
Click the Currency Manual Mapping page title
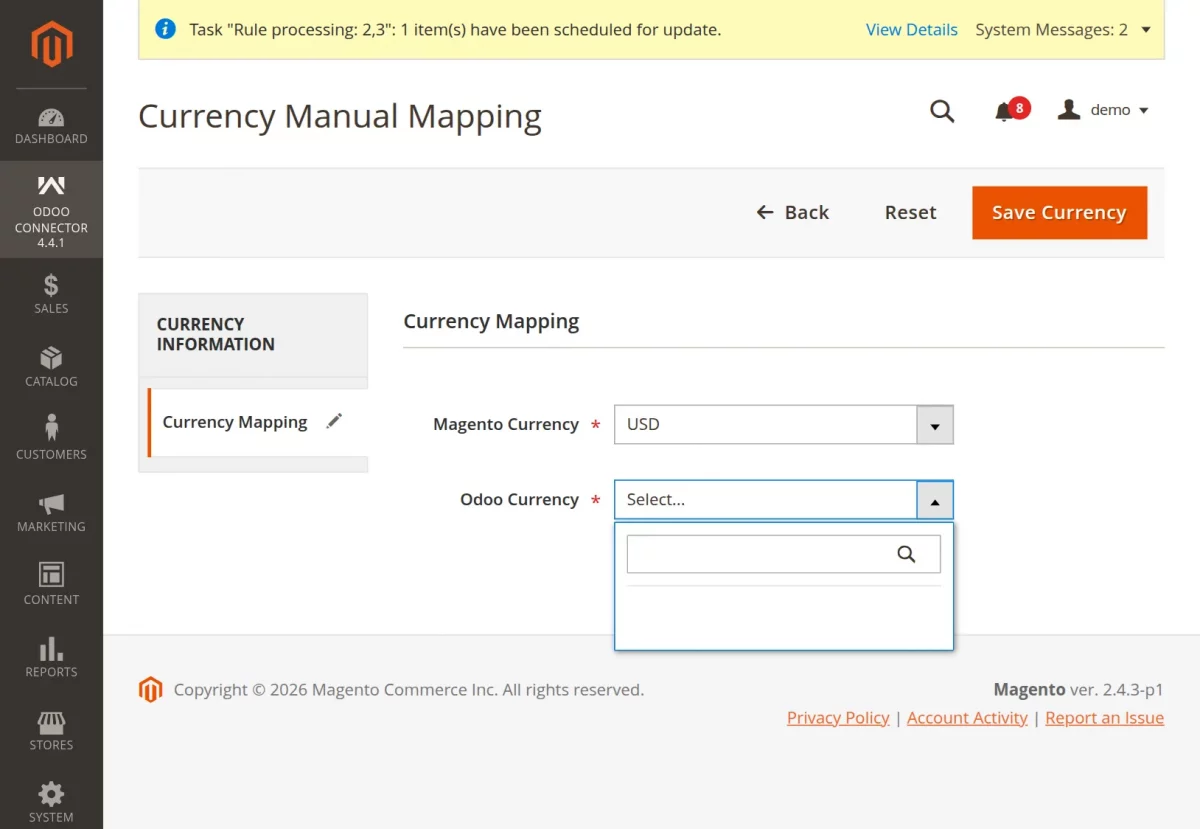(340, 116)
